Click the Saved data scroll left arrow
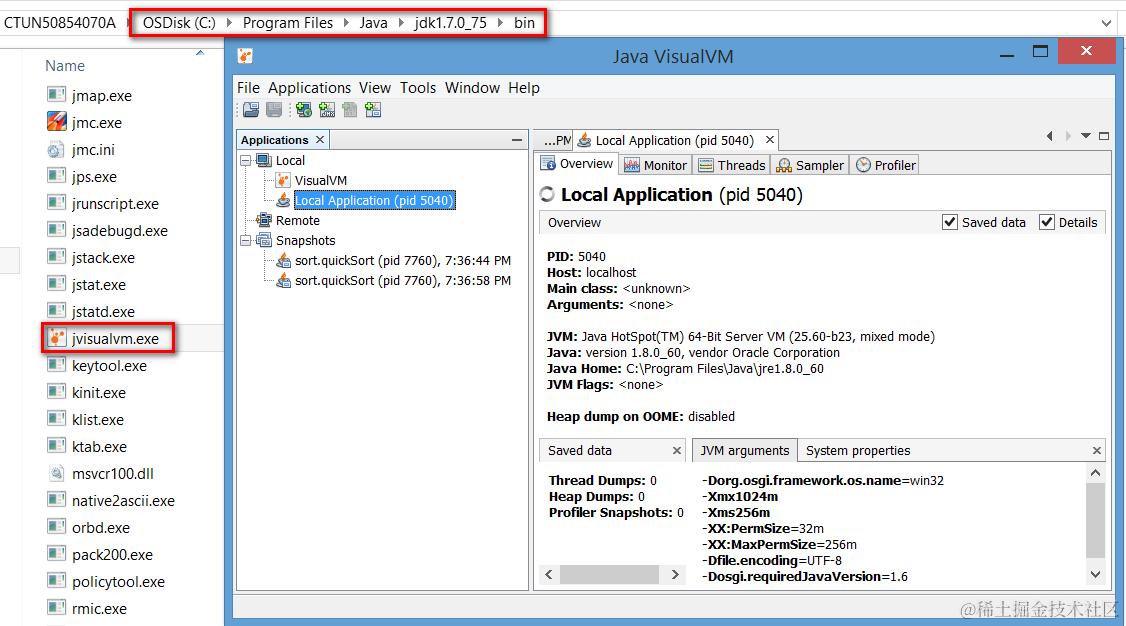This screenshot has height=626, width=1126. (549, 574)
